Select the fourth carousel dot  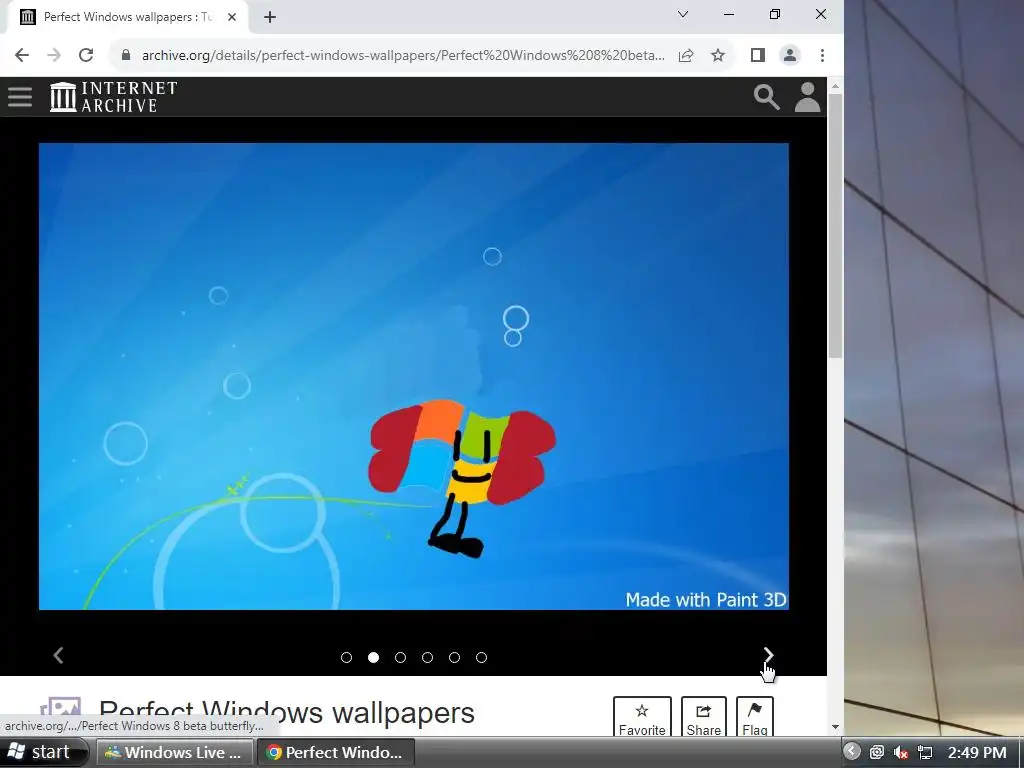428,658
